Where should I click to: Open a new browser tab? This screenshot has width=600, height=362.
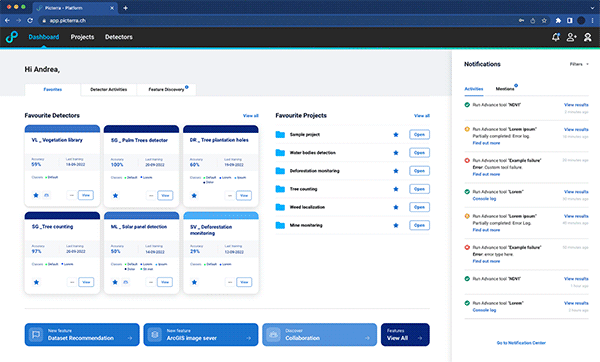coord(125,8)
